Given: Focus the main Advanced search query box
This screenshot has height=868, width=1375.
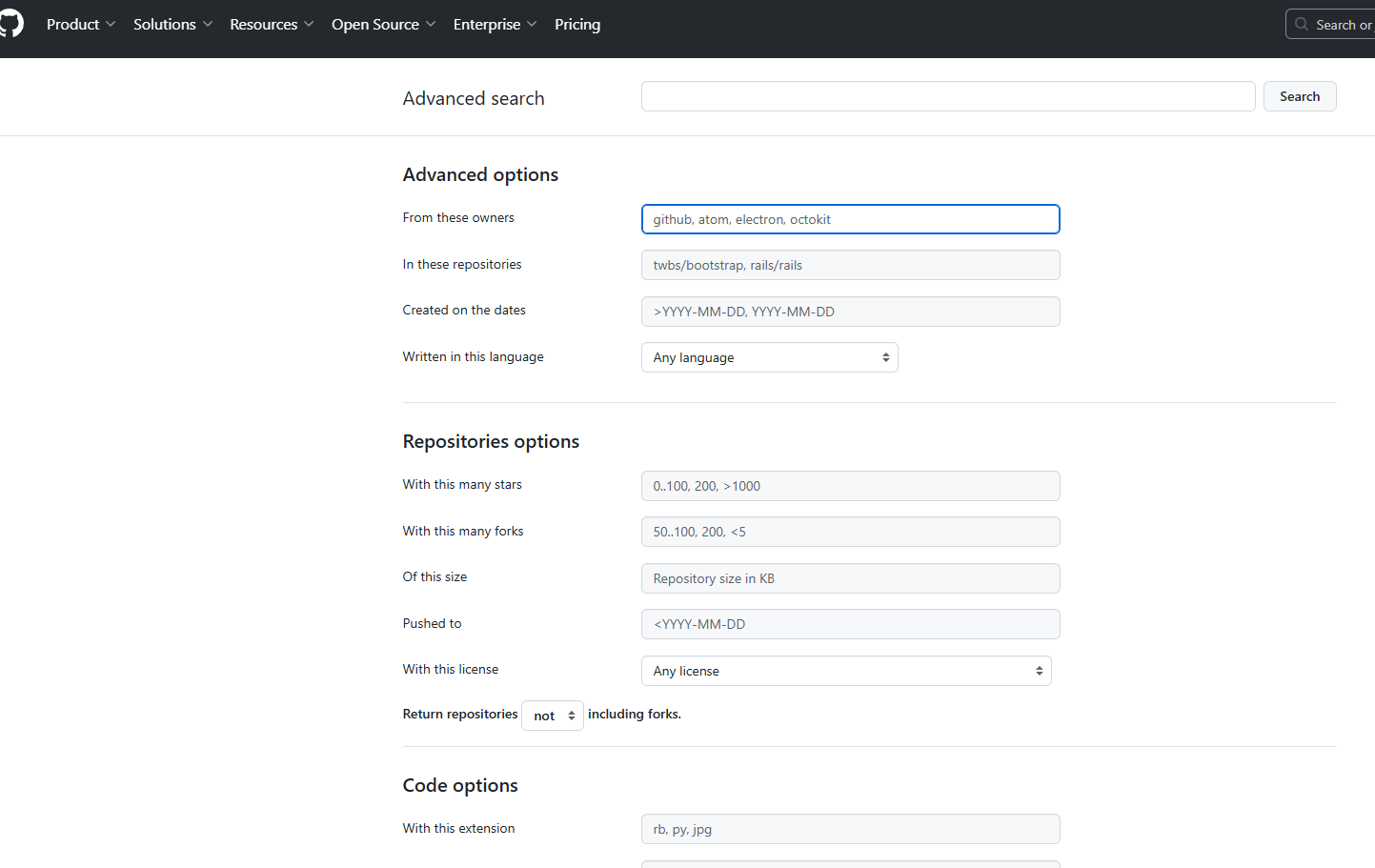Looking at the screenshot, I should tap(947, 96).
